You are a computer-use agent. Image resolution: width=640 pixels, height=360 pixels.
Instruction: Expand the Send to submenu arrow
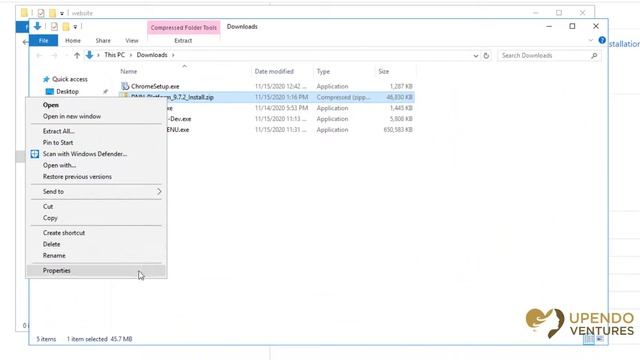159,191
